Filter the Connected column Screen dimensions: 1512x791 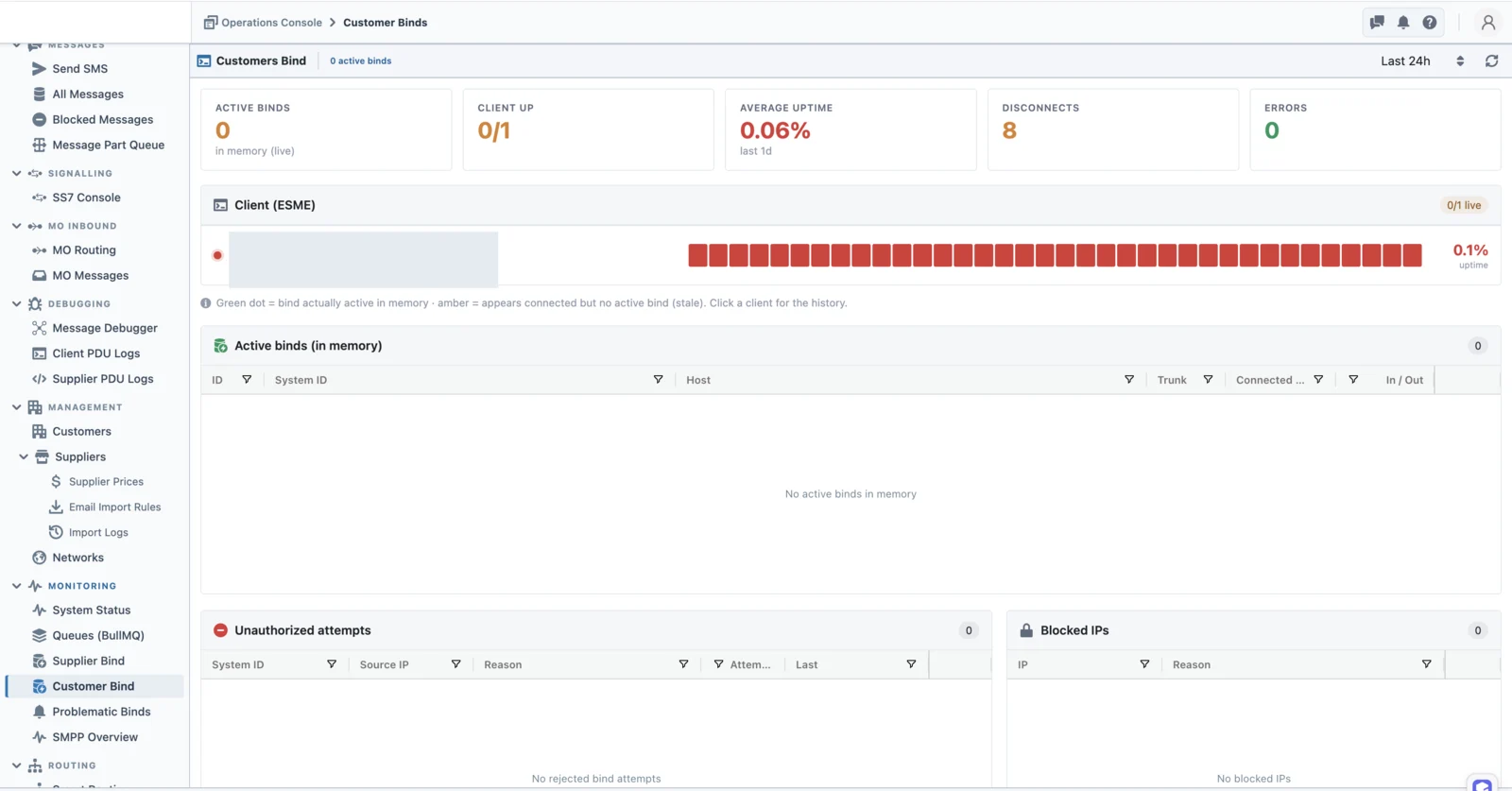click(1318, 380)
